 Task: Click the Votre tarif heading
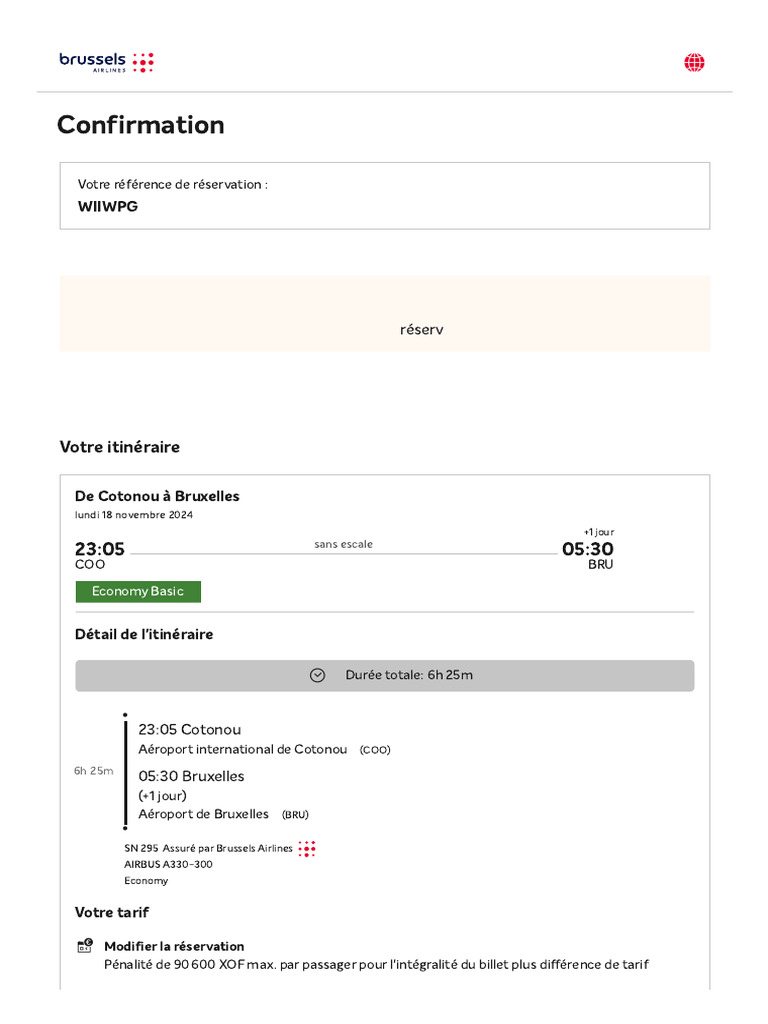(112, 912)
